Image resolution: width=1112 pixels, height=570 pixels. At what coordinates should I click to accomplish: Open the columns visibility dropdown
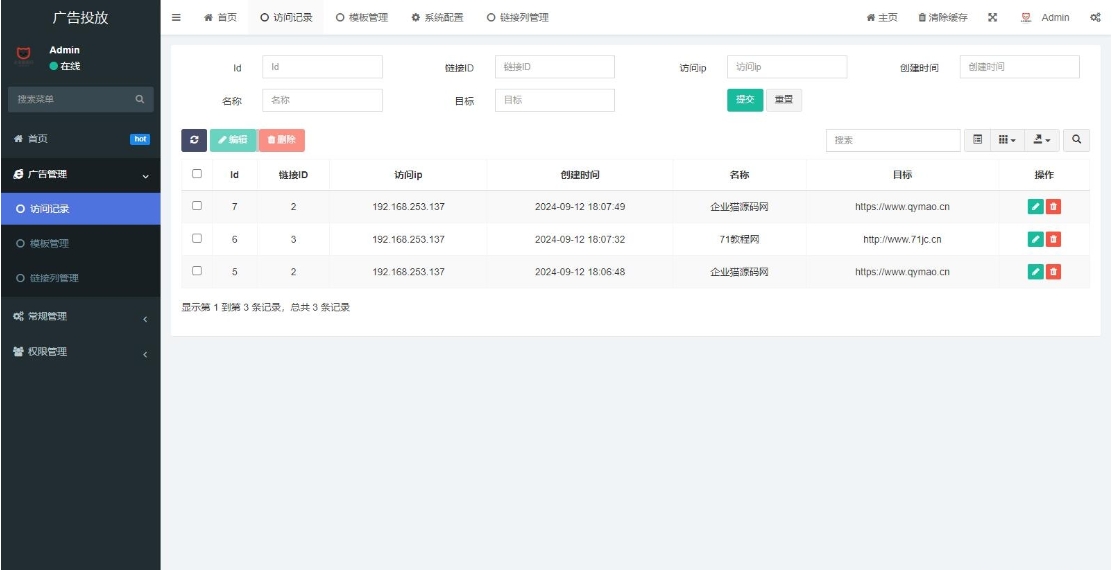click(1007, 140)
